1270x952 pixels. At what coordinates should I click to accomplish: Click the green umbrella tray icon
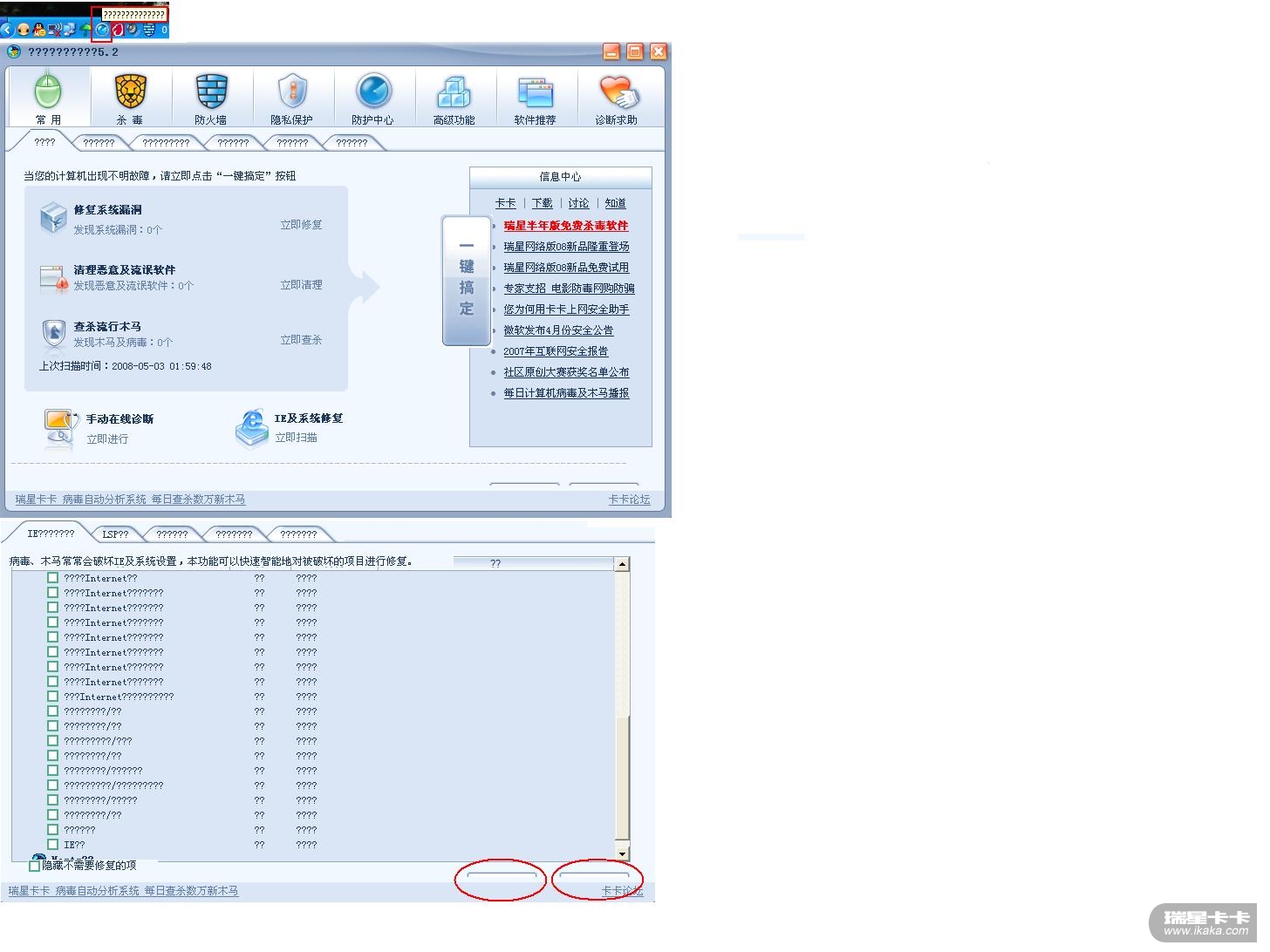[x=86, y=30]
